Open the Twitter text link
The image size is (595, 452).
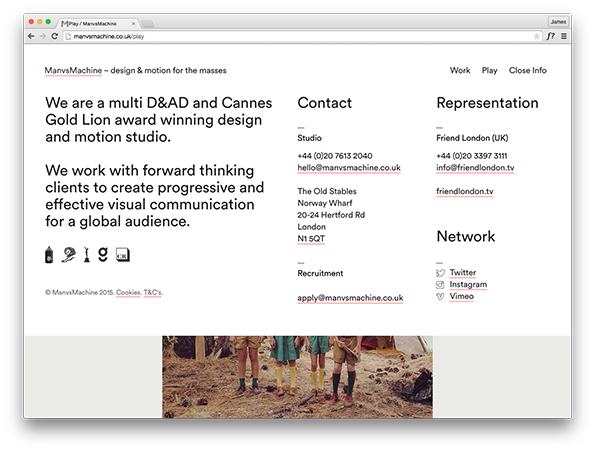click(463, 272)
